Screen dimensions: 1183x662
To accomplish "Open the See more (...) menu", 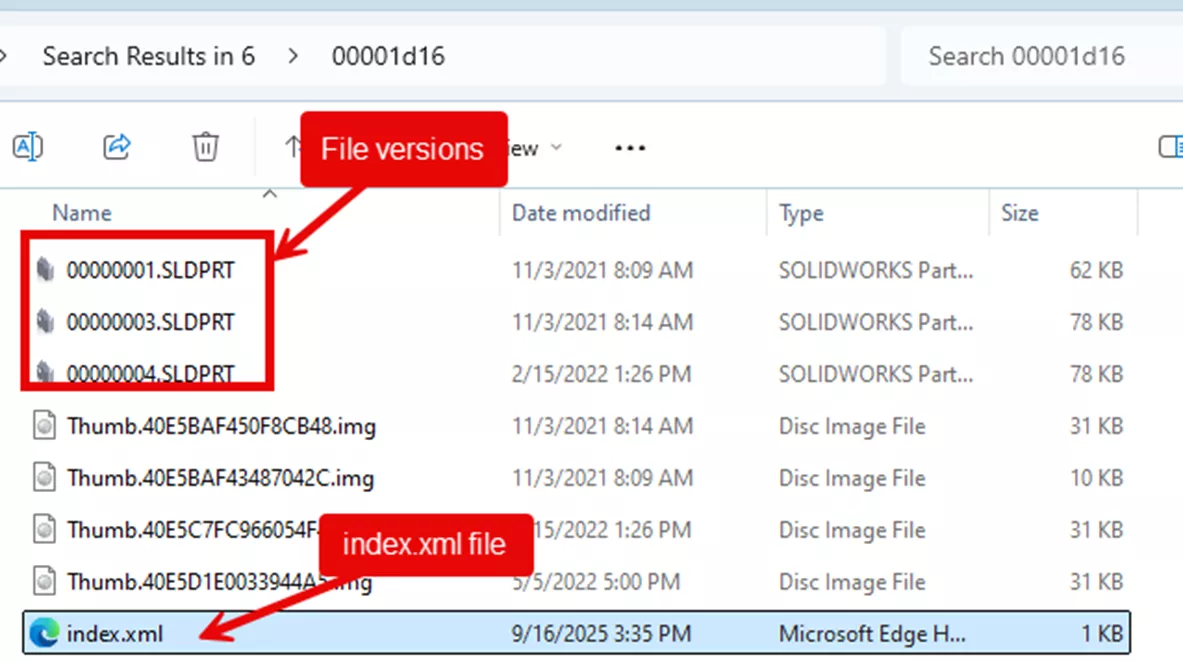I will click(630, 147).
